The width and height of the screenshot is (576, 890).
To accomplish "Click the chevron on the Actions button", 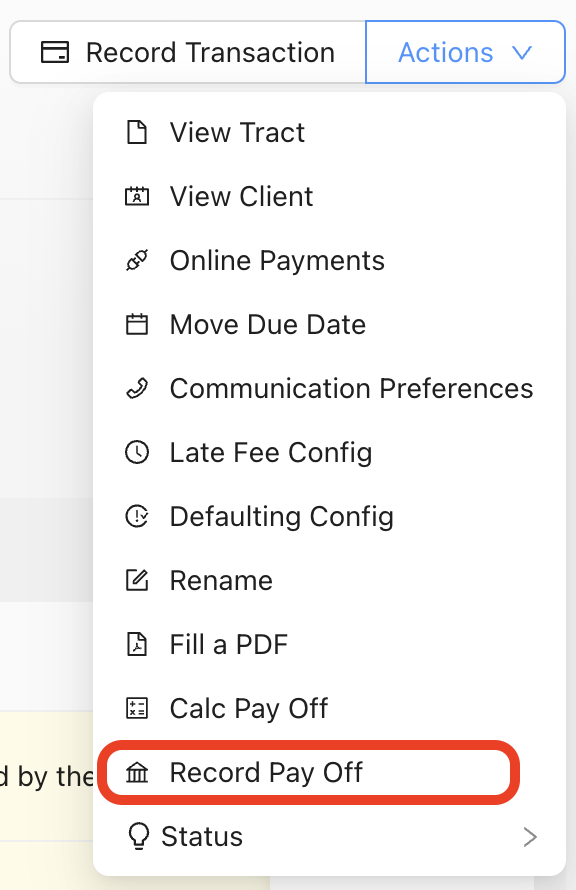I will click(522, 53).
